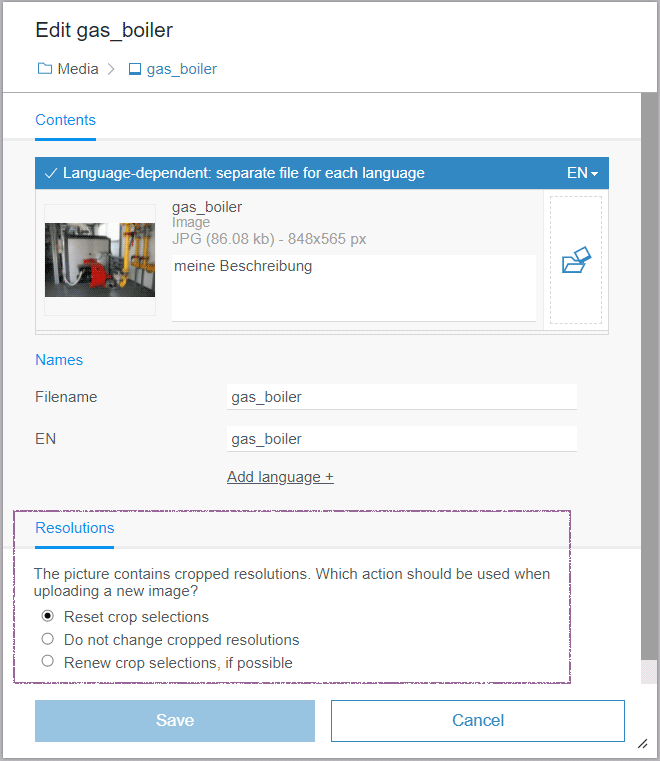
Task: Open the EN language dropdown
Action: point(582,173)
